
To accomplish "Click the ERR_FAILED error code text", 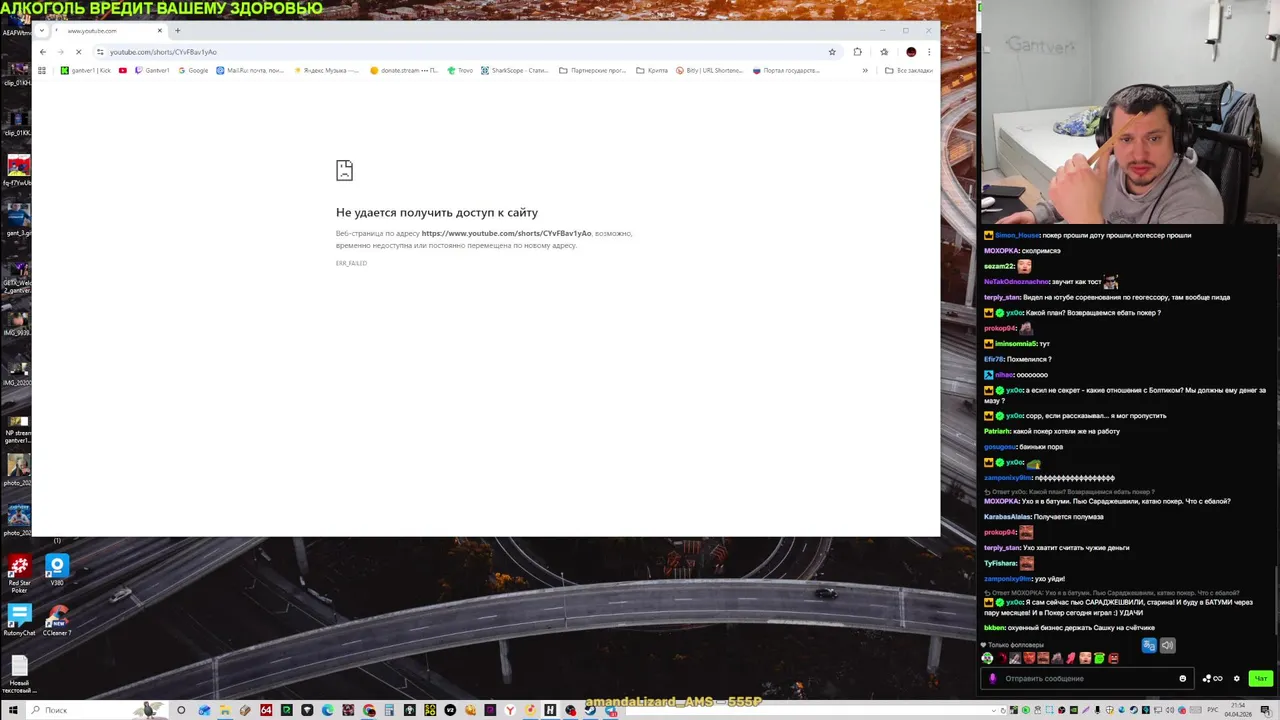I will [351, 263].
